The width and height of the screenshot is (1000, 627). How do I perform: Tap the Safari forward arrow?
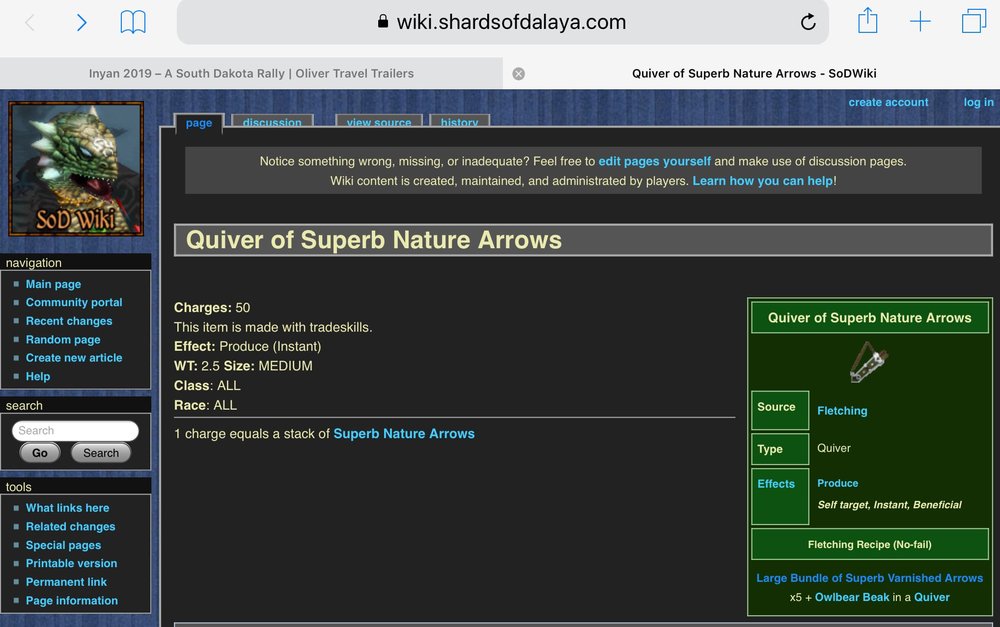[x=82, y=22]
